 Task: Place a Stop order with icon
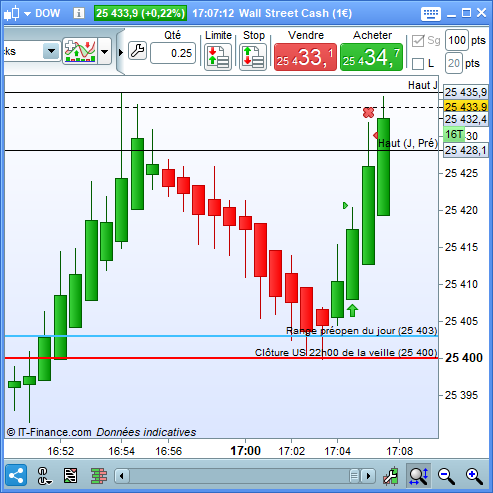click(253, 57)
